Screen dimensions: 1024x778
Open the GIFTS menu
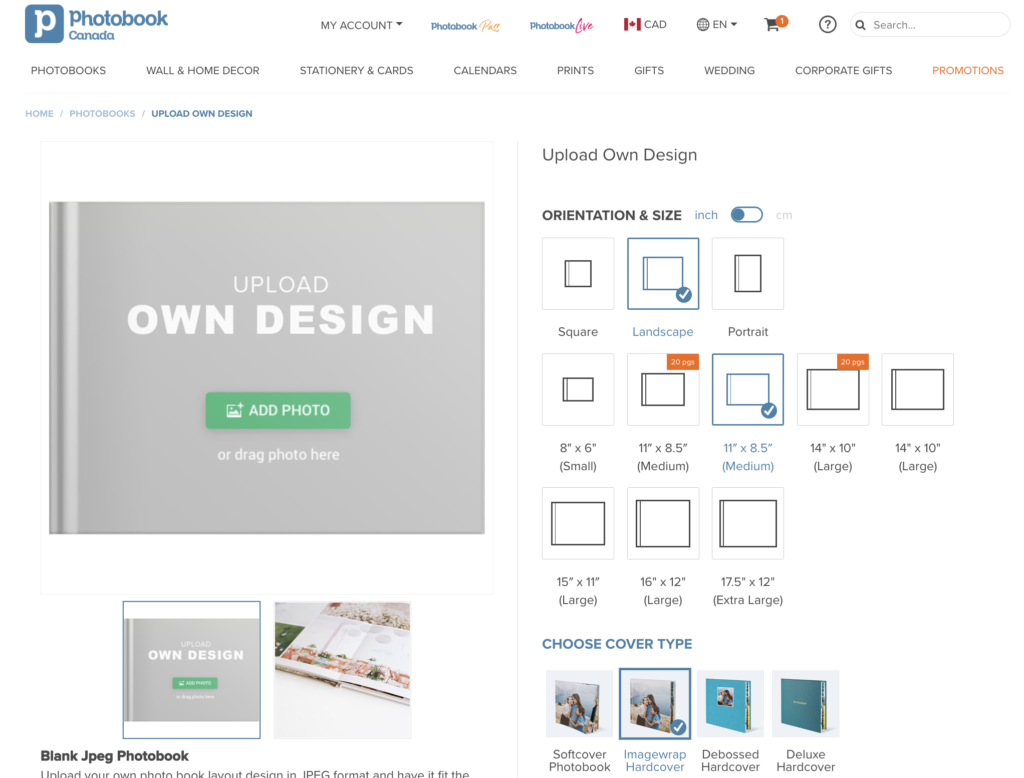649,71
